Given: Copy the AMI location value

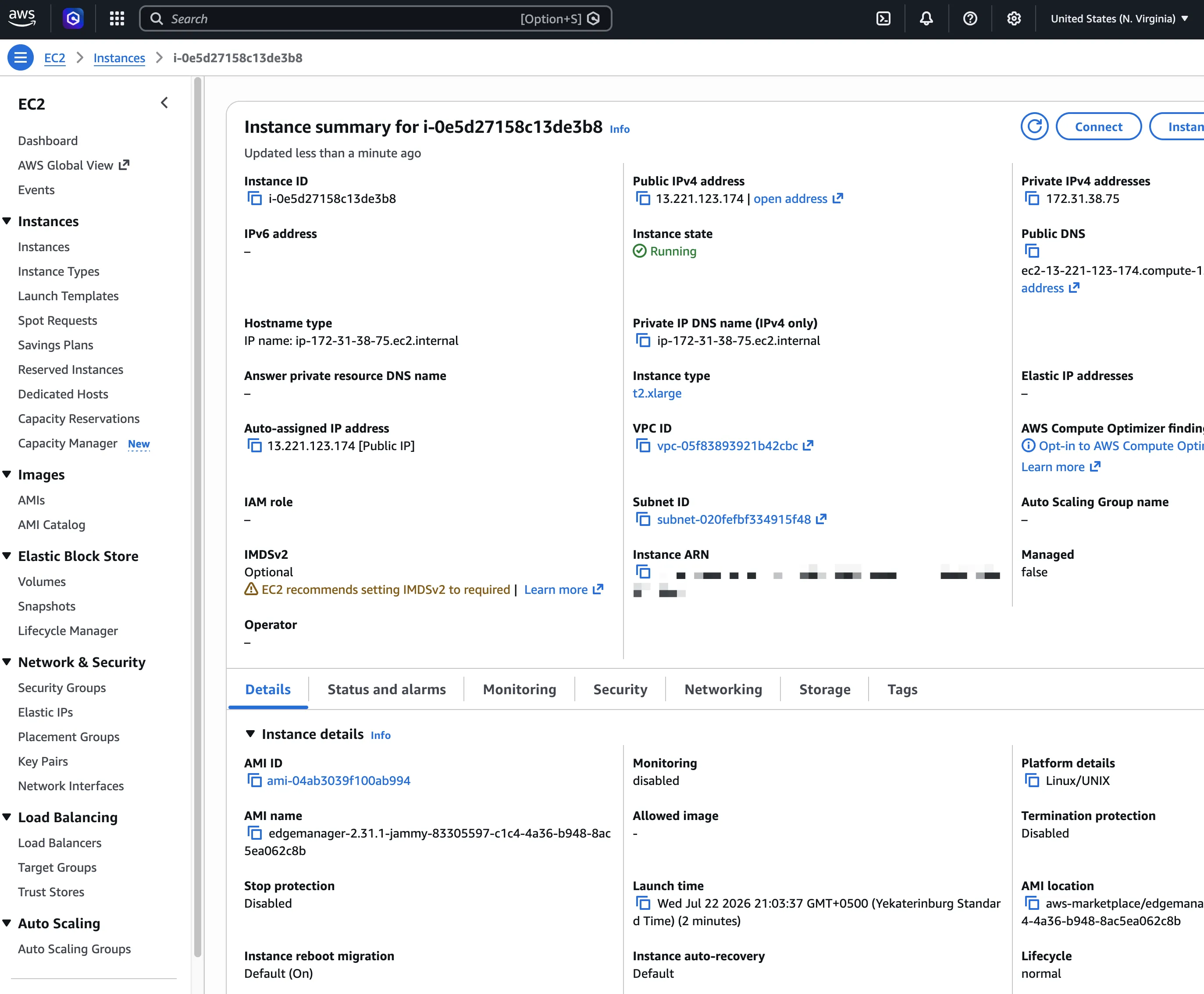Looking at the screenshot, I should coord(1032,903).
